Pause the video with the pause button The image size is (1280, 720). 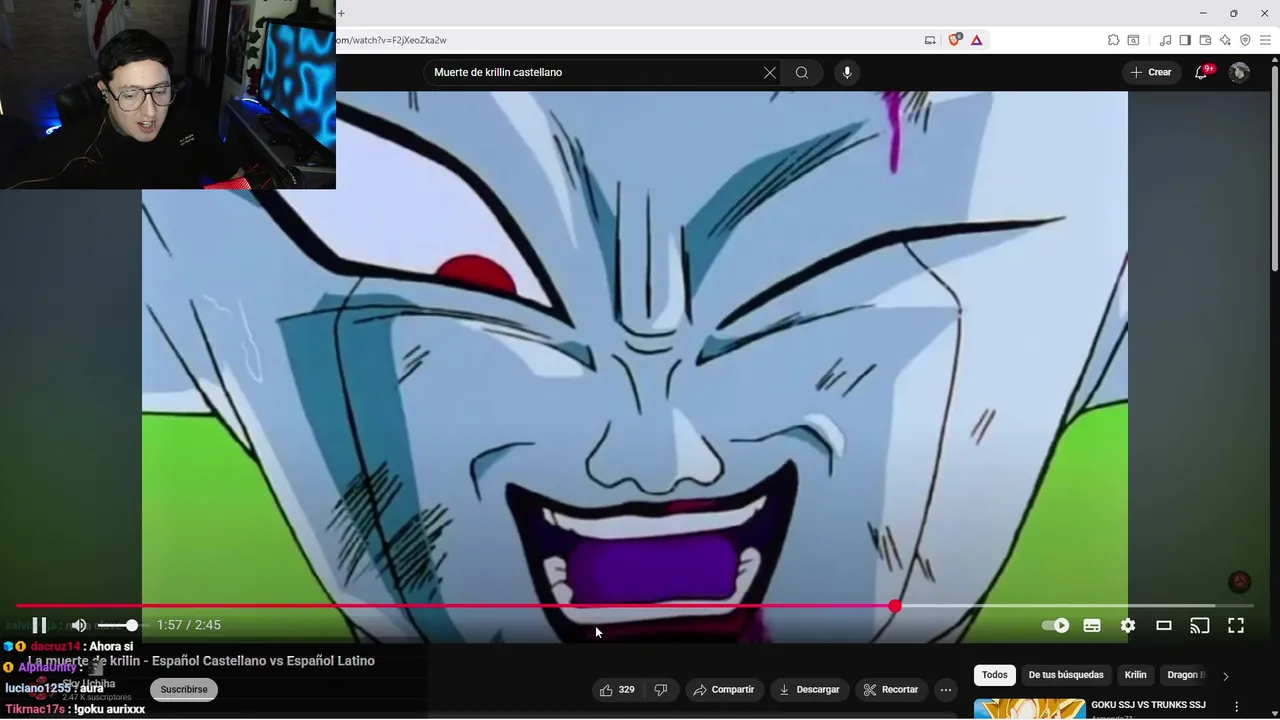click(39, 625)
